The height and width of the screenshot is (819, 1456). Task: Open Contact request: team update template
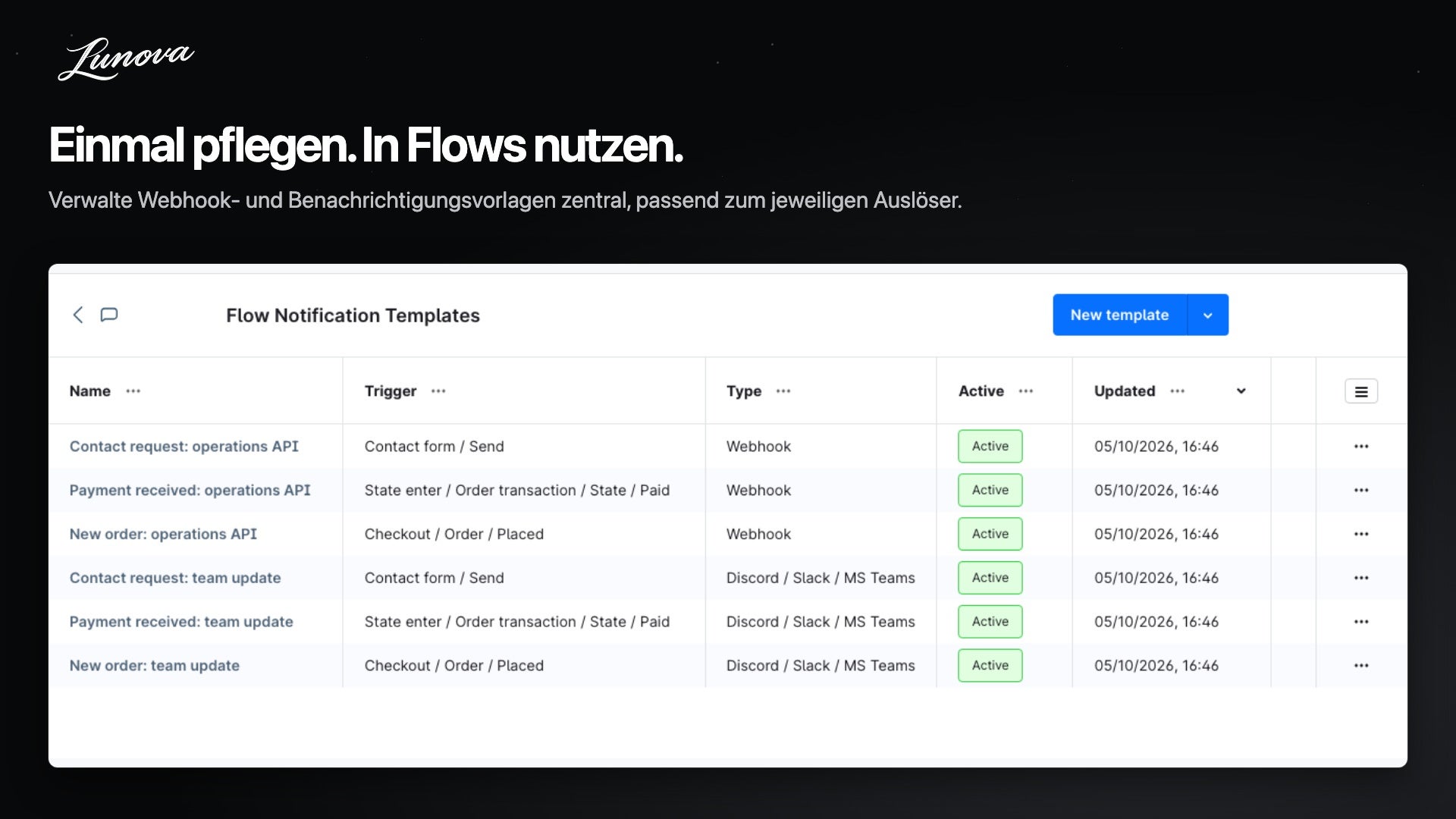tap(175, 578)
